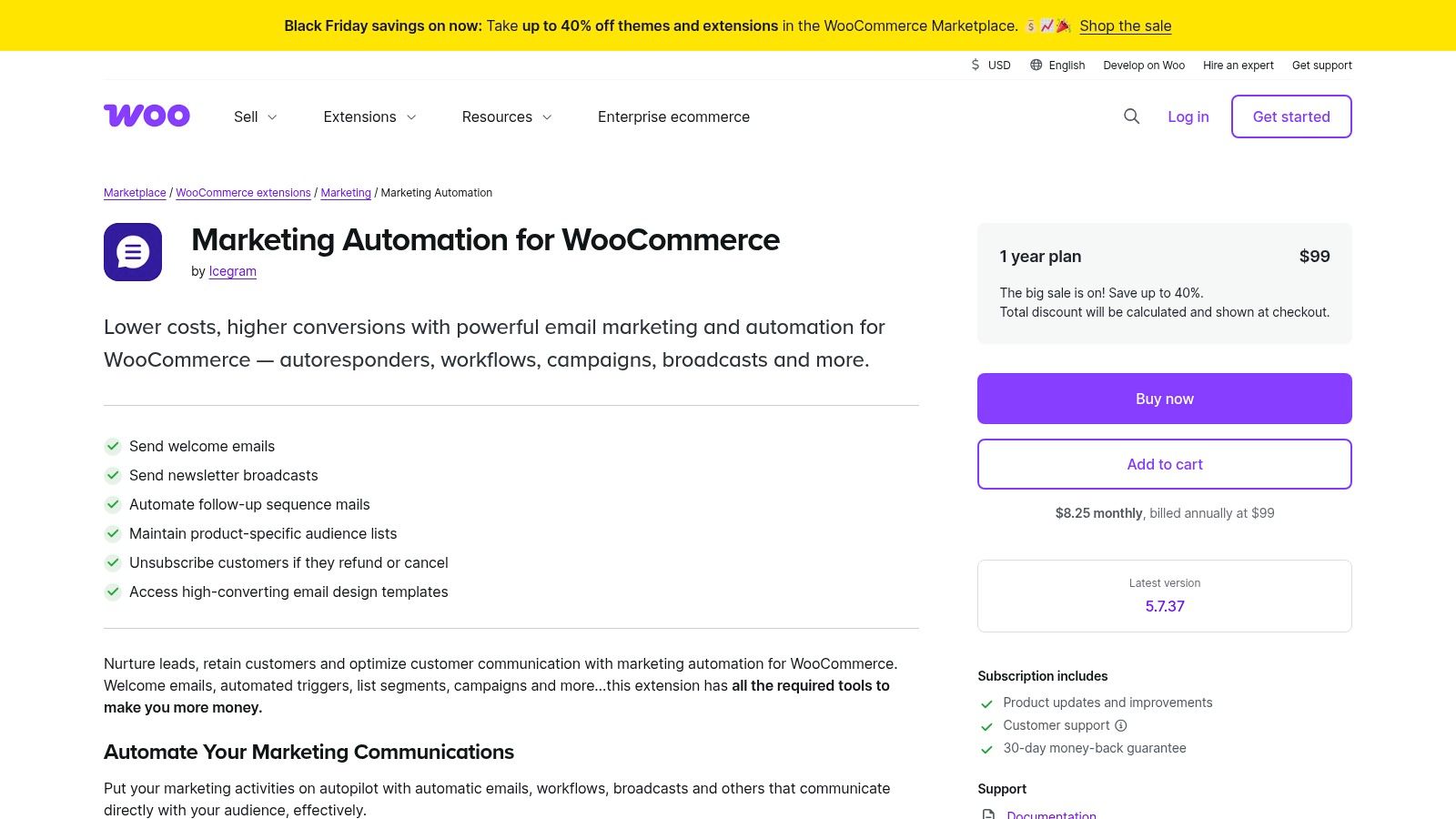
Task: Click the checkmark beside 30-day money-back guarantee
Action: 986,749
